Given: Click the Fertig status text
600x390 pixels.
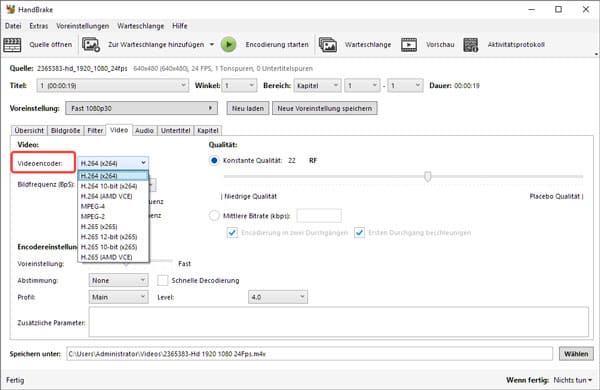Looking at the screenshot, I should point(15,380).
